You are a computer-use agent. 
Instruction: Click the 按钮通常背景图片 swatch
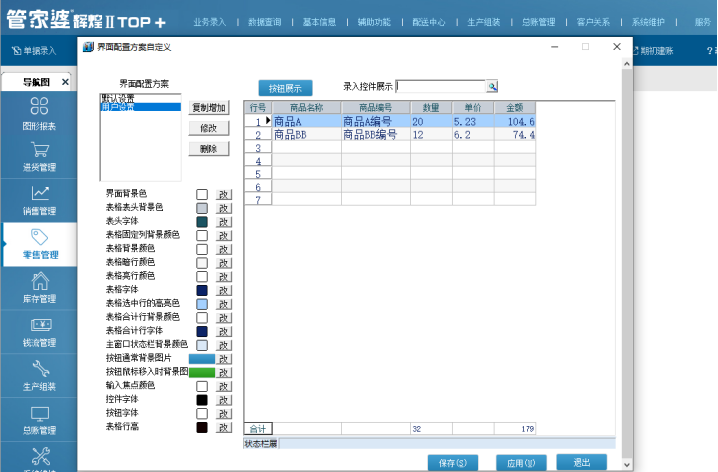202,359
